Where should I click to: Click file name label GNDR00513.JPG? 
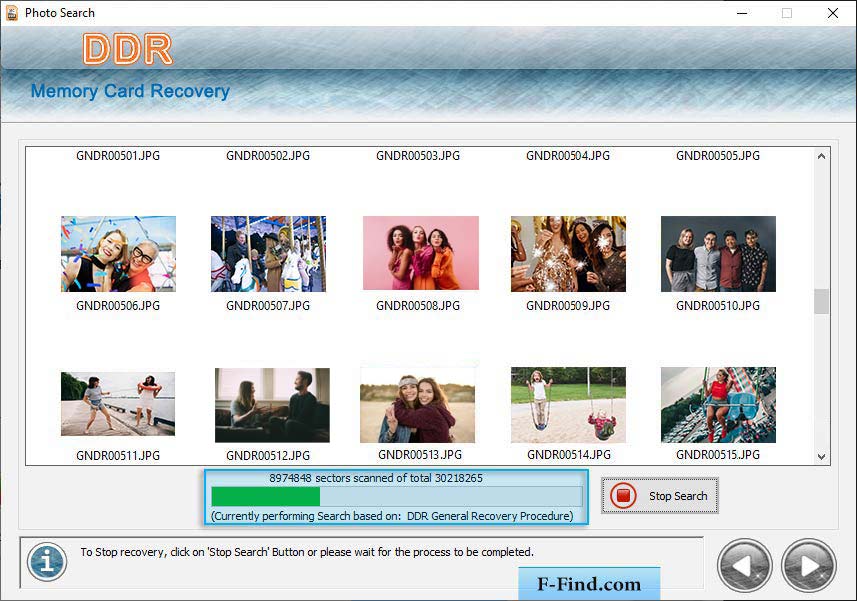[x=420, y=455]
